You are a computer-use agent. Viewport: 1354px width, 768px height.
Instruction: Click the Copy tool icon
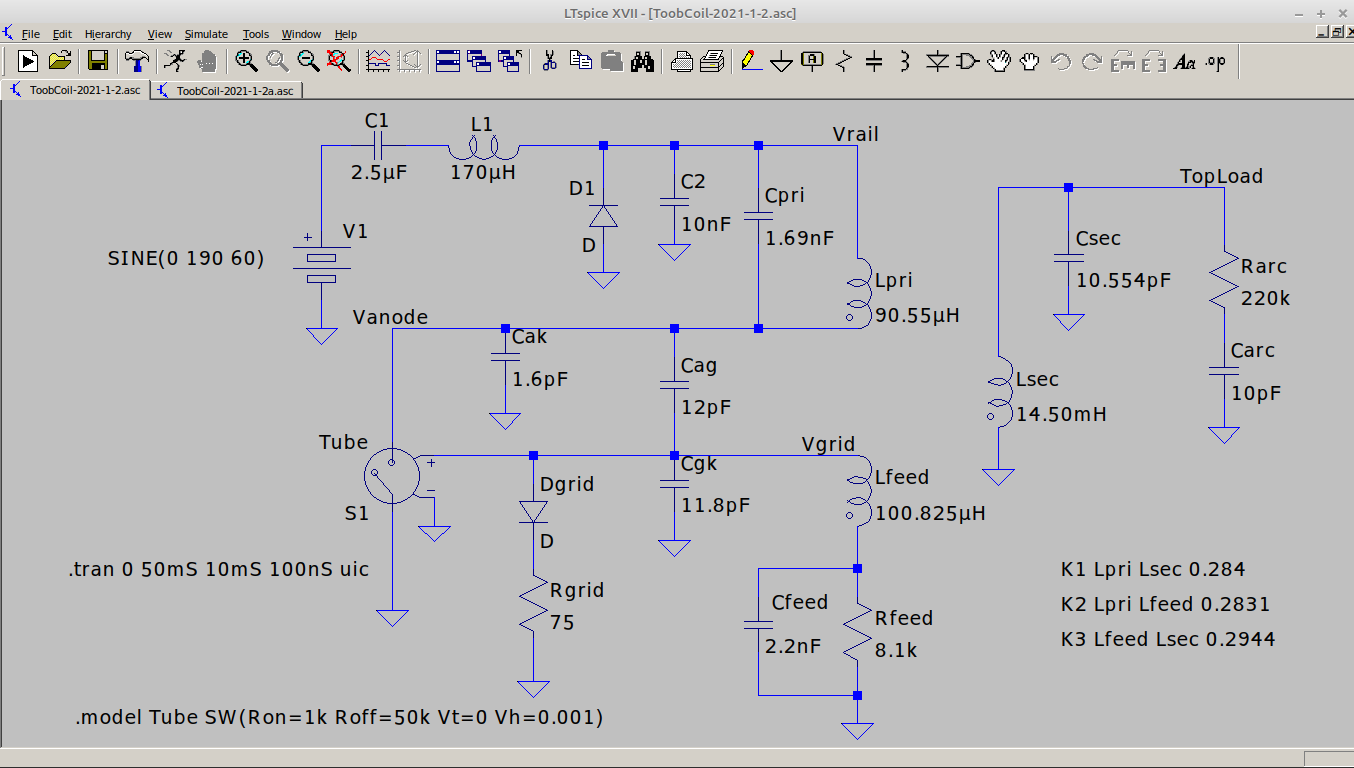[580, 61]
